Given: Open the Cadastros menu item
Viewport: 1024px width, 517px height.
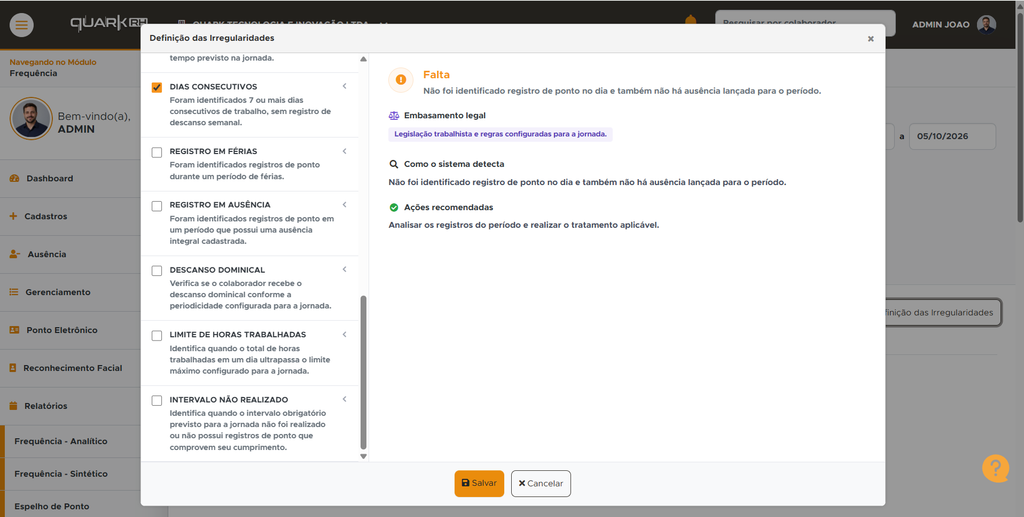Looking at the screenshot, I should tap(70, 216).
